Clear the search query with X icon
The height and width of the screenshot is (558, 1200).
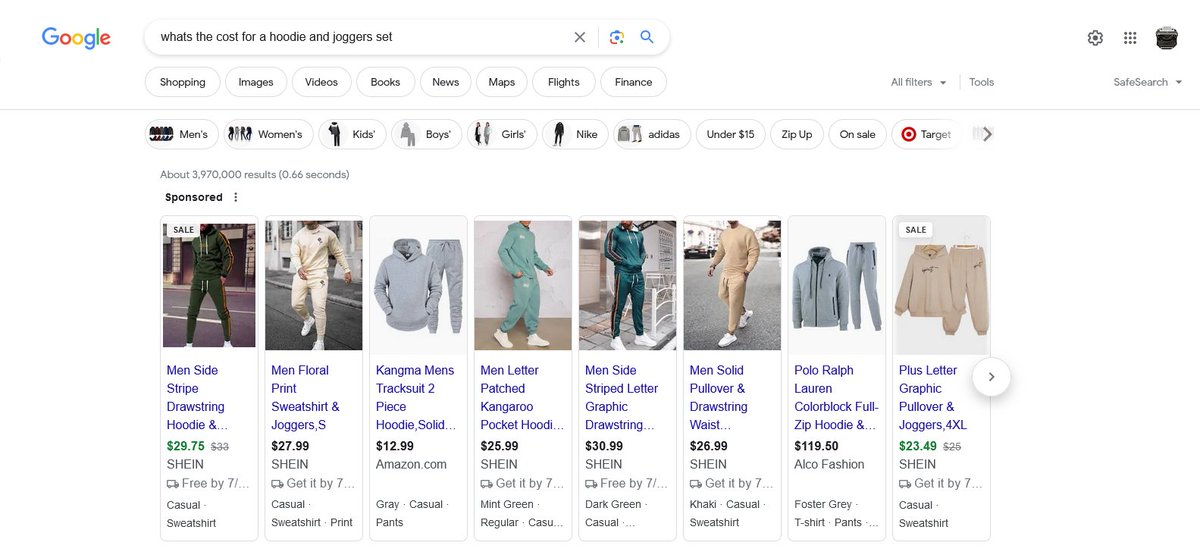pos(580,37)
